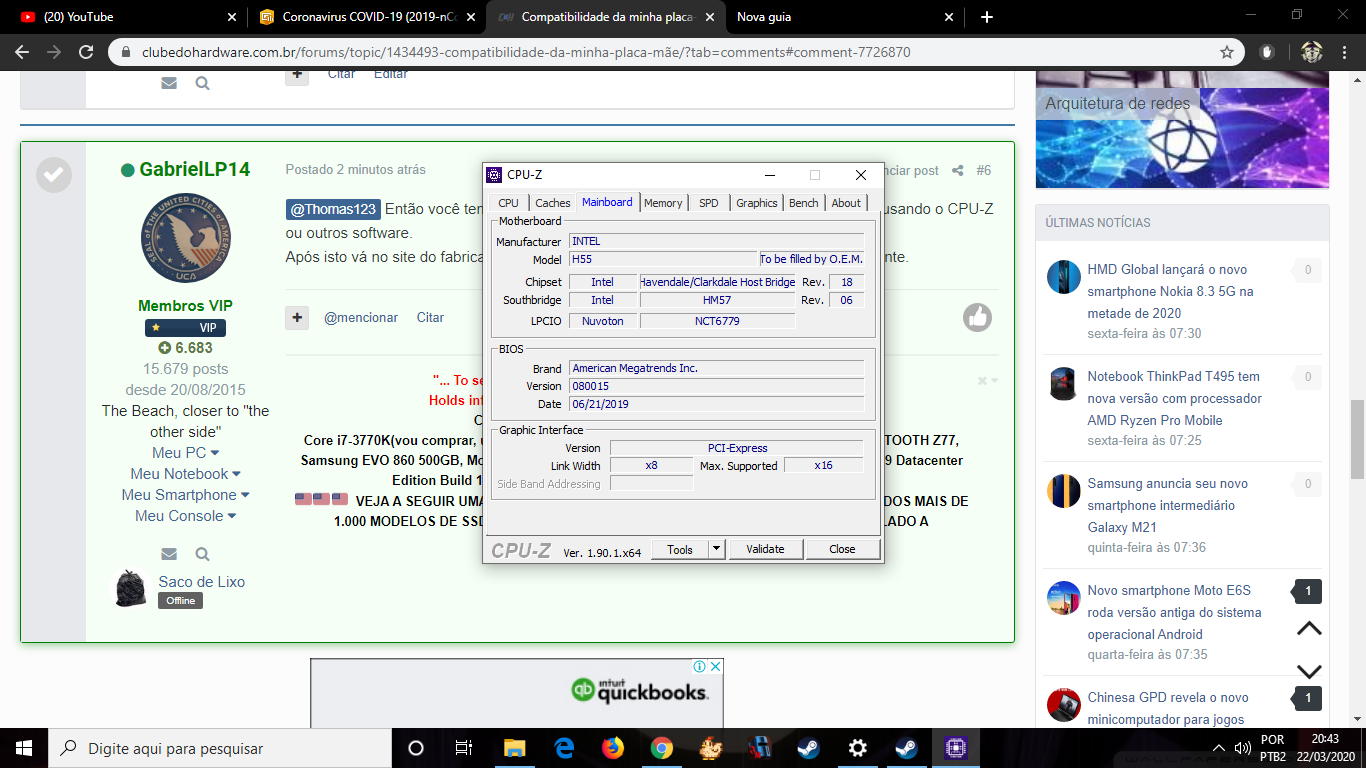Click the ad info icon on quickbooks banner
The width and height of the screenshot is (1366, 768).
point(700,666)
